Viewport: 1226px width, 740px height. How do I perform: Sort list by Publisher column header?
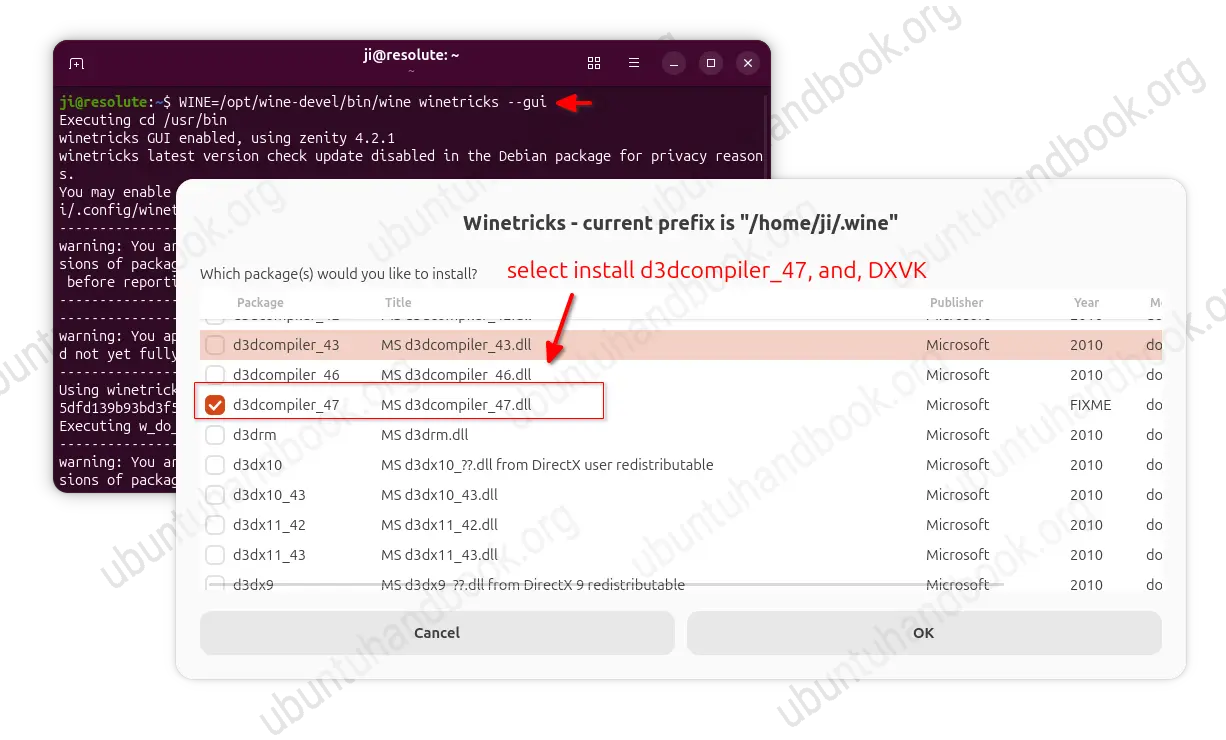(956, 302)
